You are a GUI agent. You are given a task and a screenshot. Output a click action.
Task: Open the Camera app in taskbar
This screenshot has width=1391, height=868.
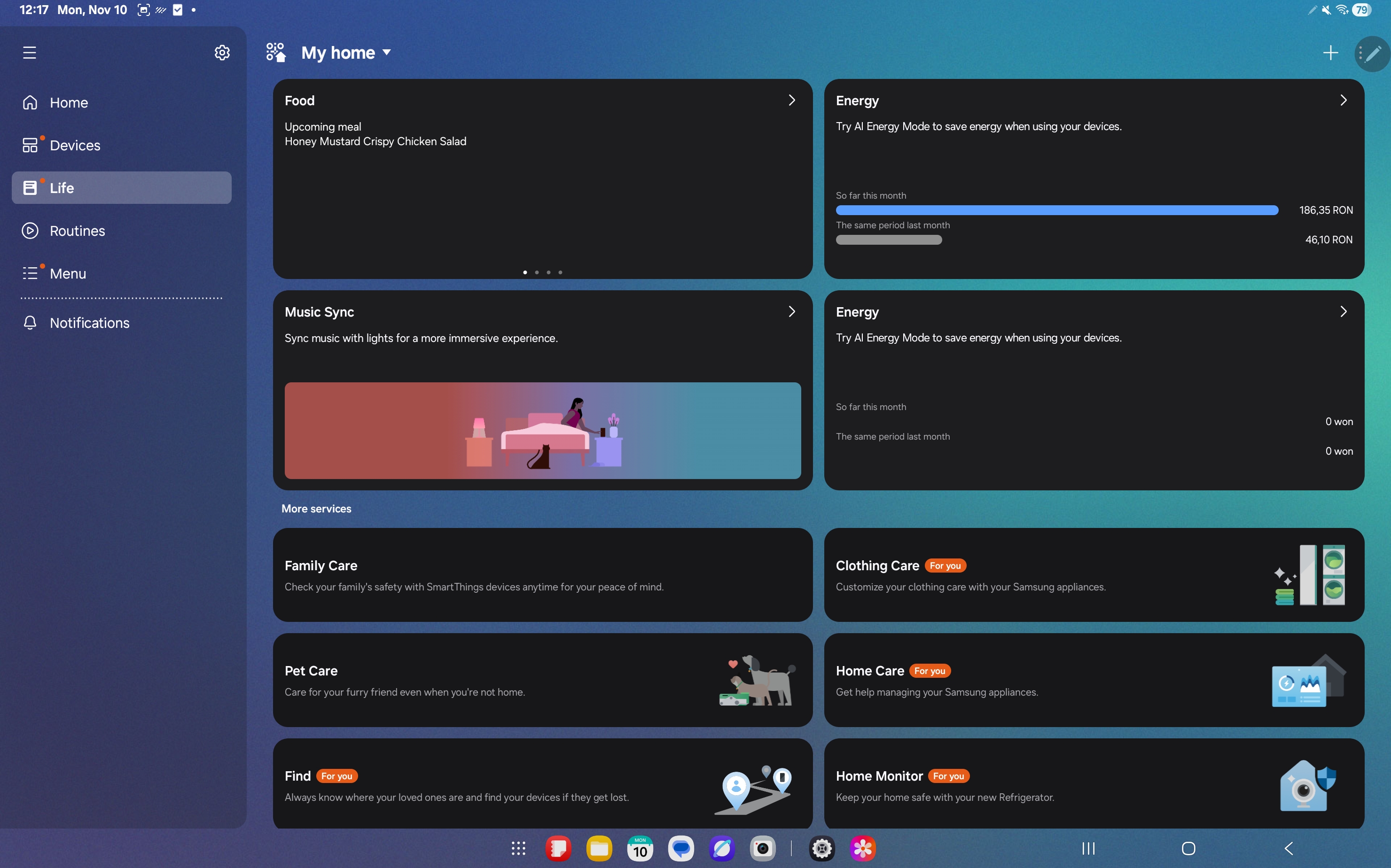tap(763, 848)
